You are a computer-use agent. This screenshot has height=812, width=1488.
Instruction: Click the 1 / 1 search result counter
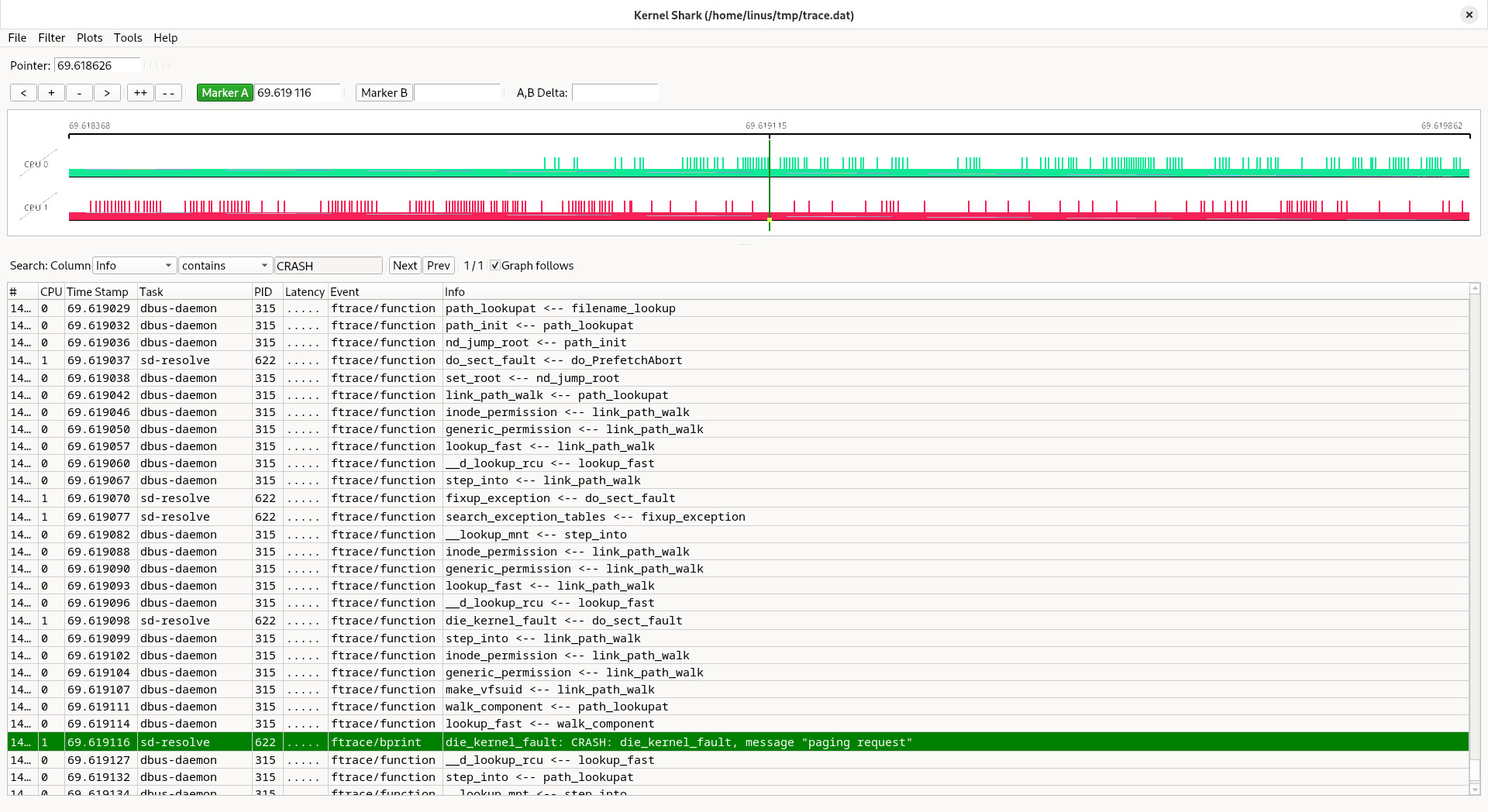click(x=474, y=266)
